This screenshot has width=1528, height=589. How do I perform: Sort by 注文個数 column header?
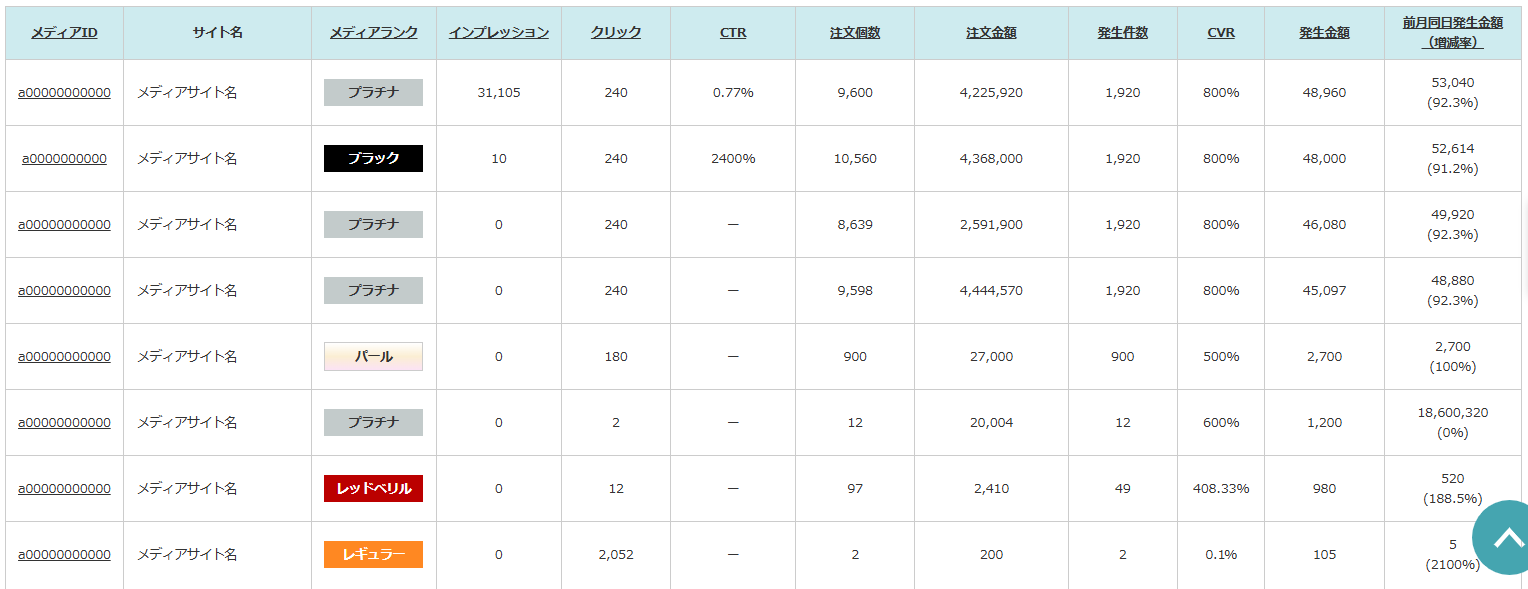point(855,33)
